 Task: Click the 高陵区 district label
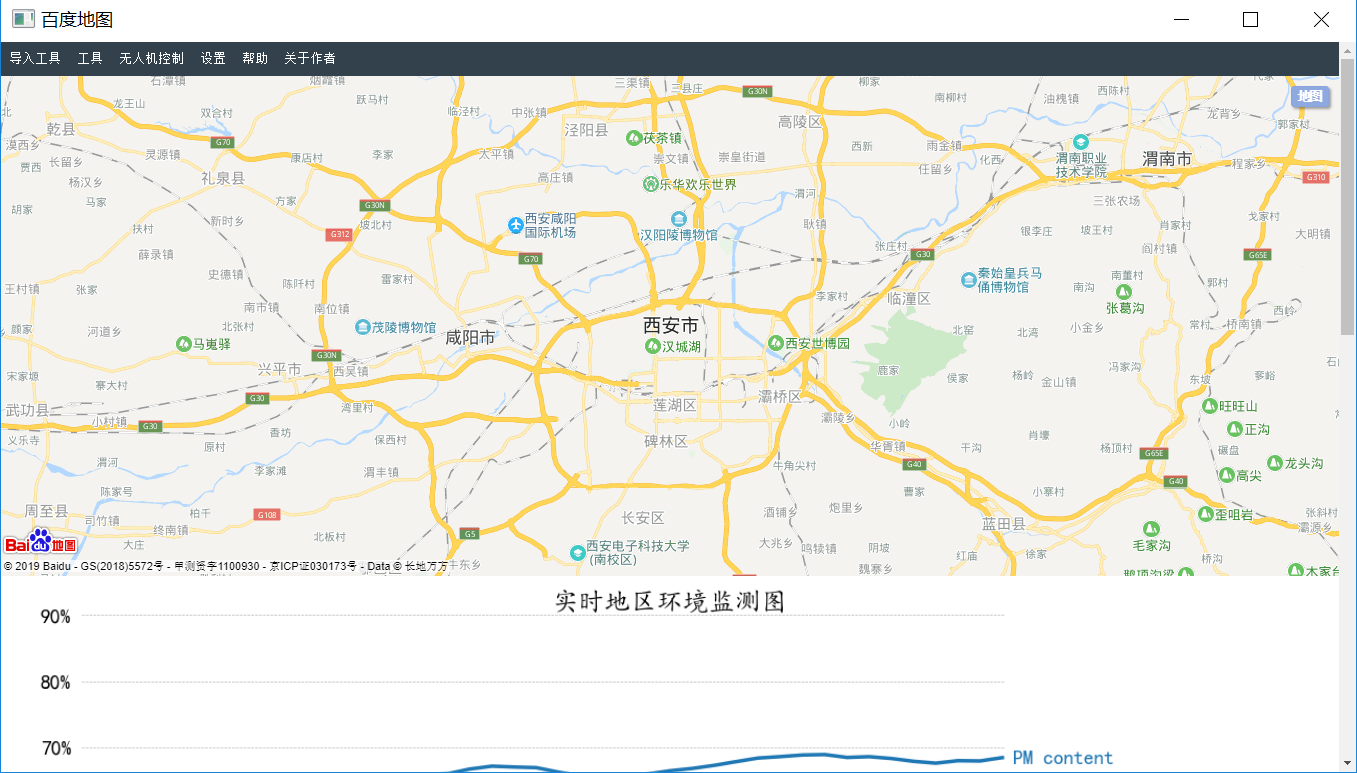(800, 122)
